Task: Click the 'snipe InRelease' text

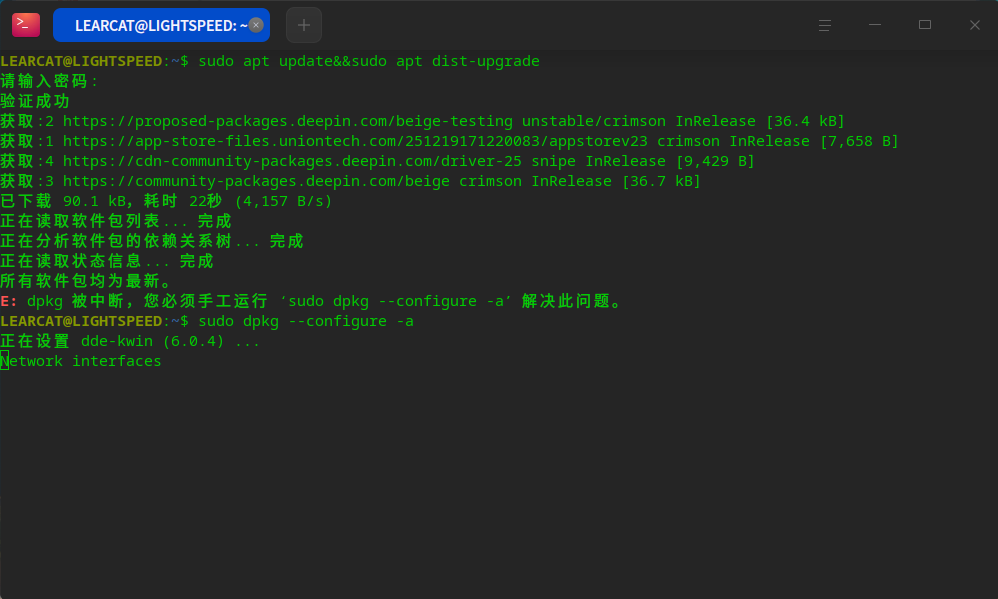Action: tap(598, 161)
